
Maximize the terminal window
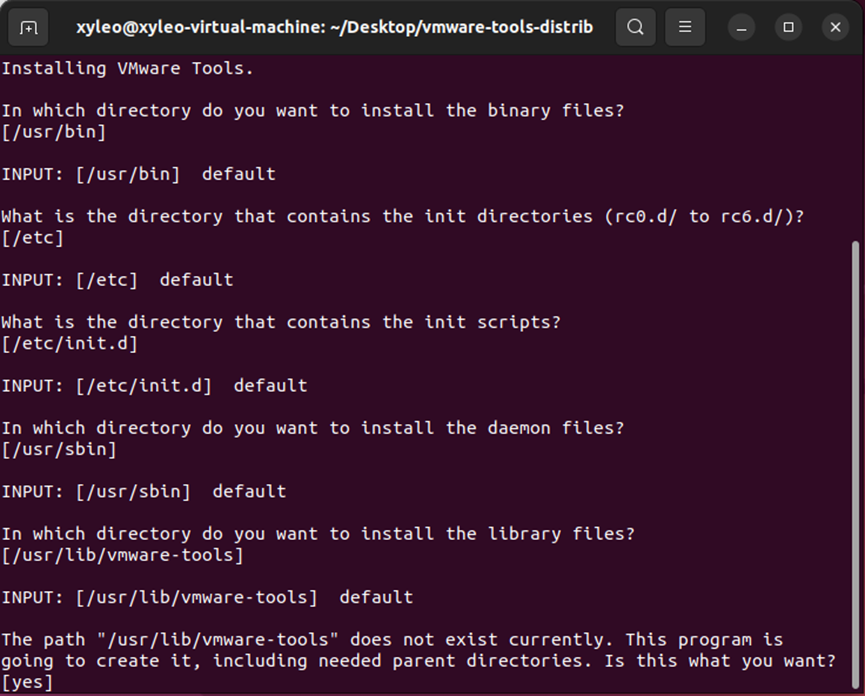(788, 27)
